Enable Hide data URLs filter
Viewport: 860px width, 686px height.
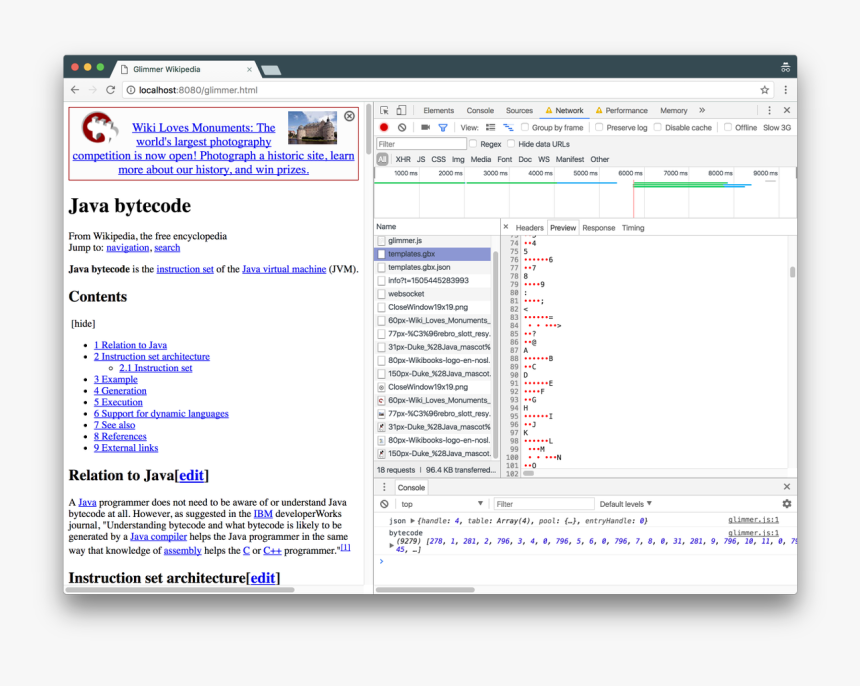click(513, 144)
